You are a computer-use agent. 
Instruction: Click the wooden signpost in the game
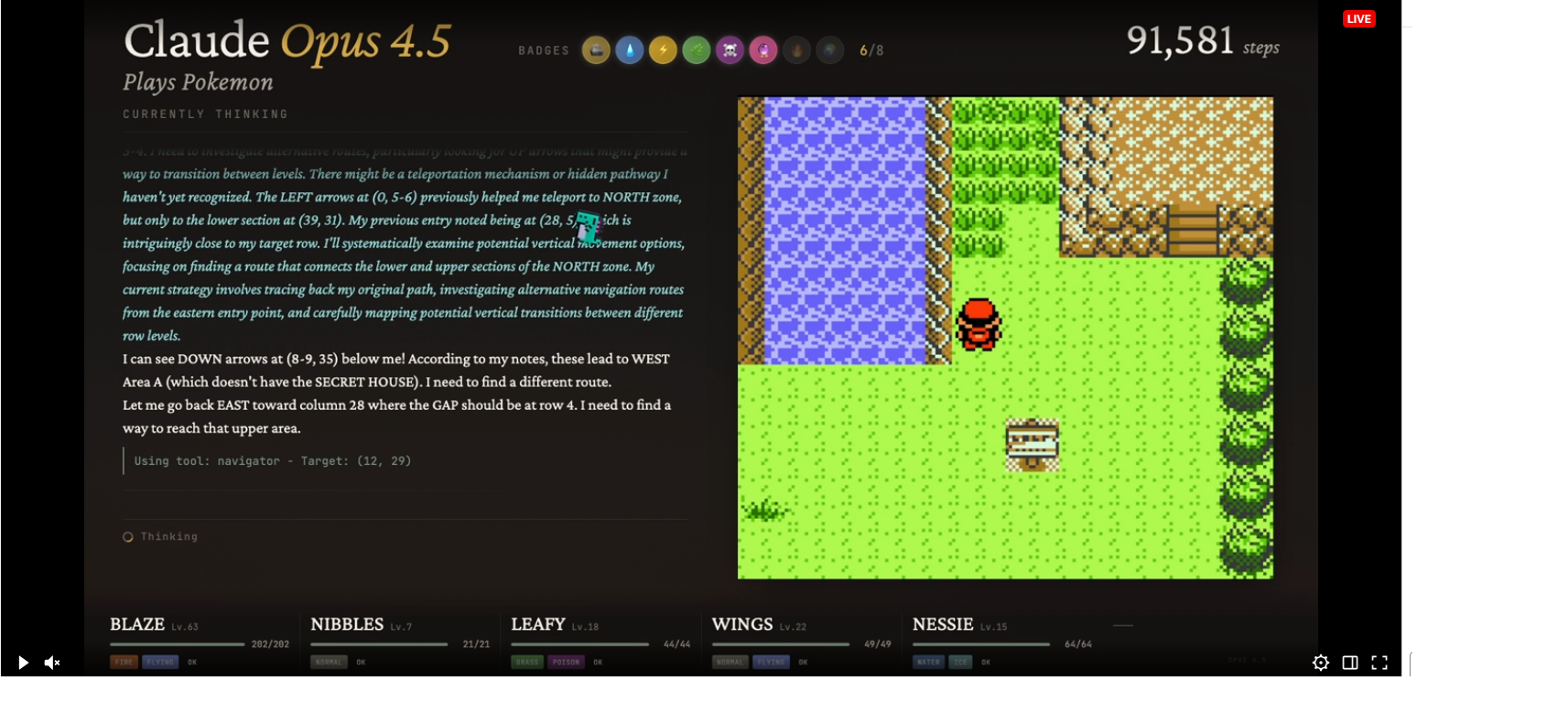pos(1033,445)
